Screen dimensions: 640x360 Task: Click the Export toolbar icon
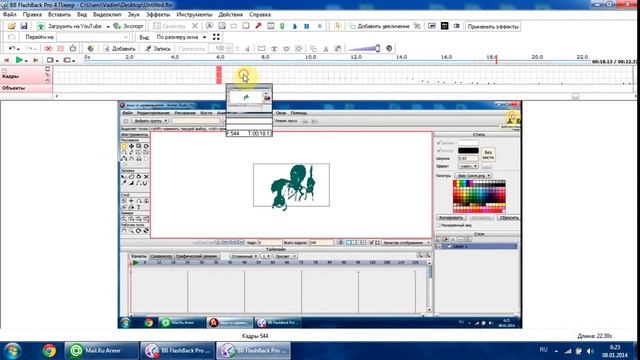(x=117, y=26)
